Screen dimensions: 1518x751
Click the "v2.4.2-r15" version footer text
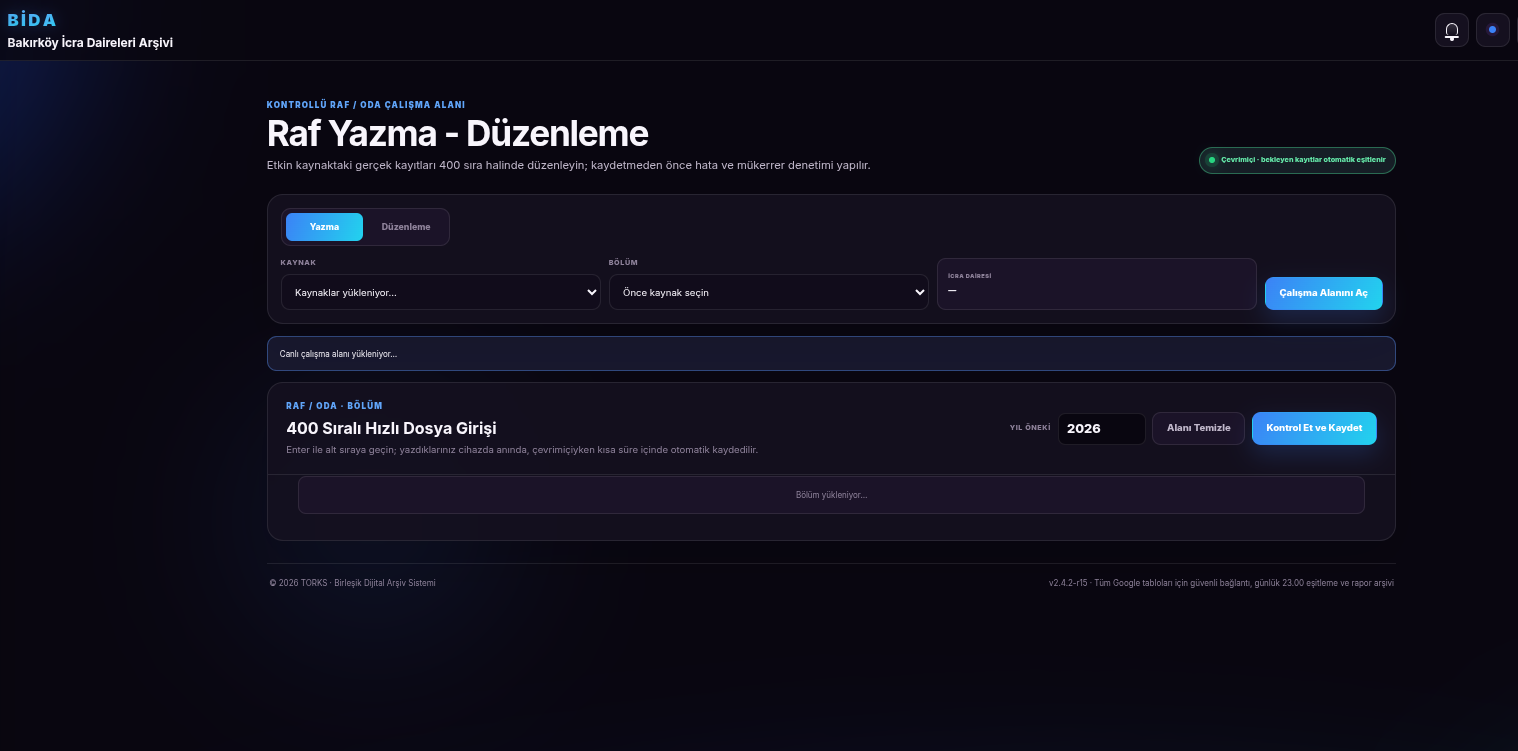pyautogui.click(x=1068, y=583)
